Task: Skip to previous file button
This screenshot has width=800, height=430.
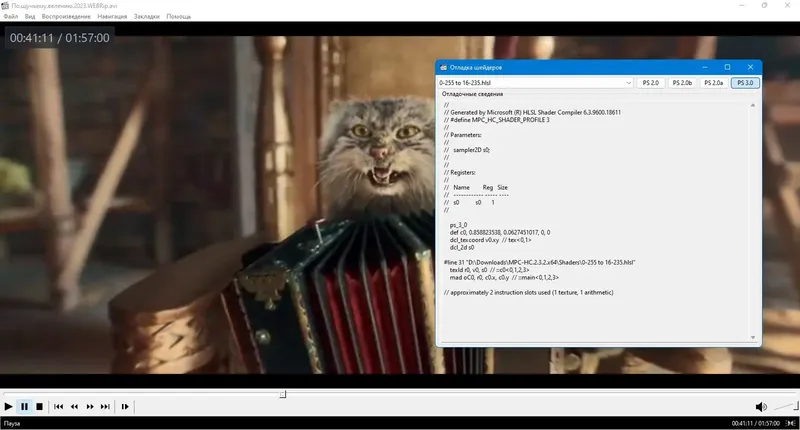Action: click(59, 407)
